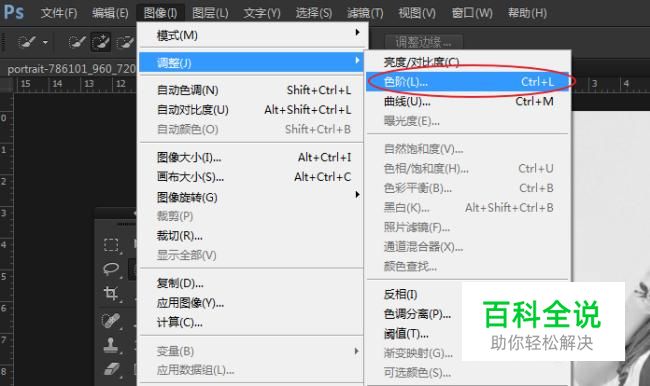Open 画布大小(S) dialog
Screen dimensions: 650x386
[251, 177]
